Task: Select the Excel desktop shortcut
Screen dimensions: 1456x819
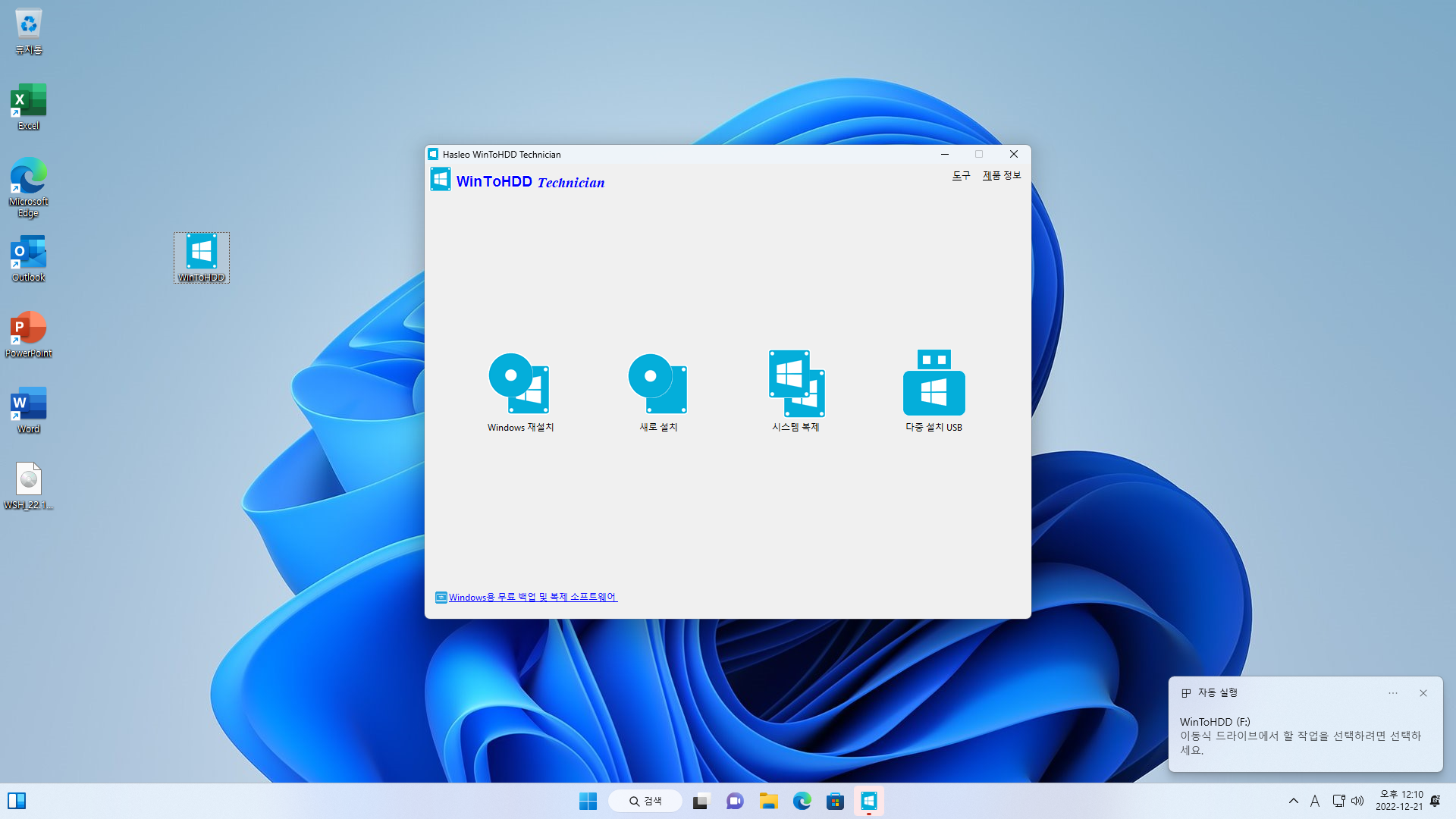Action: click(x=29, y=107)
